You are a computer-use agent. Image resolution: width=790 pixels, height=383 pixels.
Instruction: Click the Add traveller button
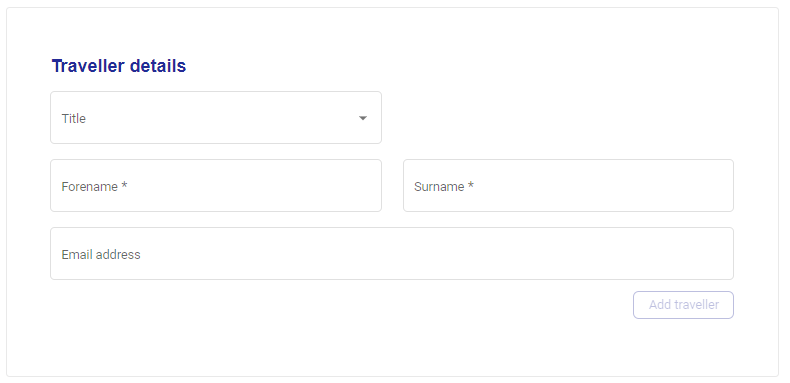point(683,305)
